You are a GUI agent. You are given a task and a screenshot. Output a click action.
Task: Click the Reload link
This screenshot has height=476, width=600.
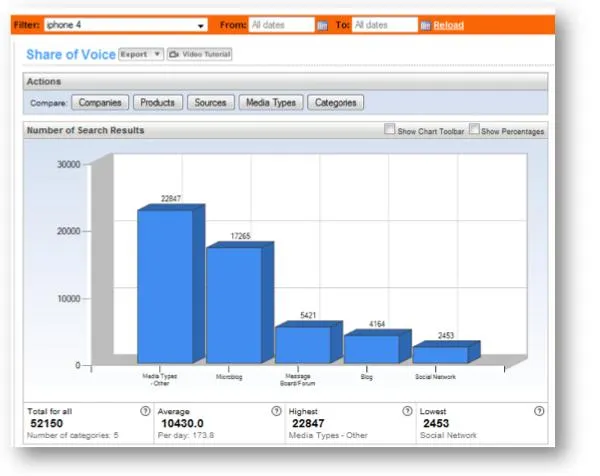pyautogui.click(x=448, y=25)
